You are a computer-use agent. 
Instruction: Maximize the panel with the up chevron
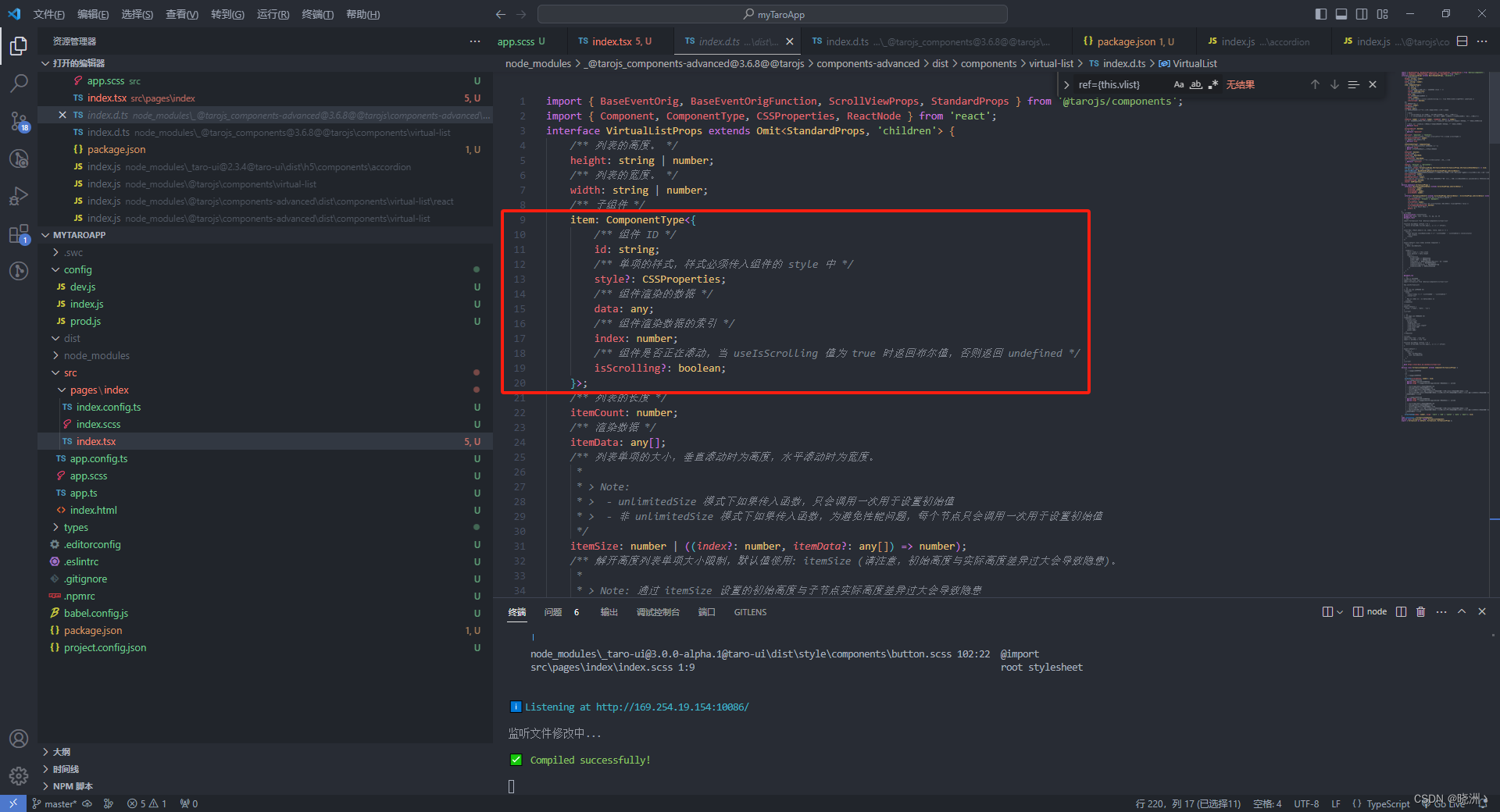point(1462,611)
